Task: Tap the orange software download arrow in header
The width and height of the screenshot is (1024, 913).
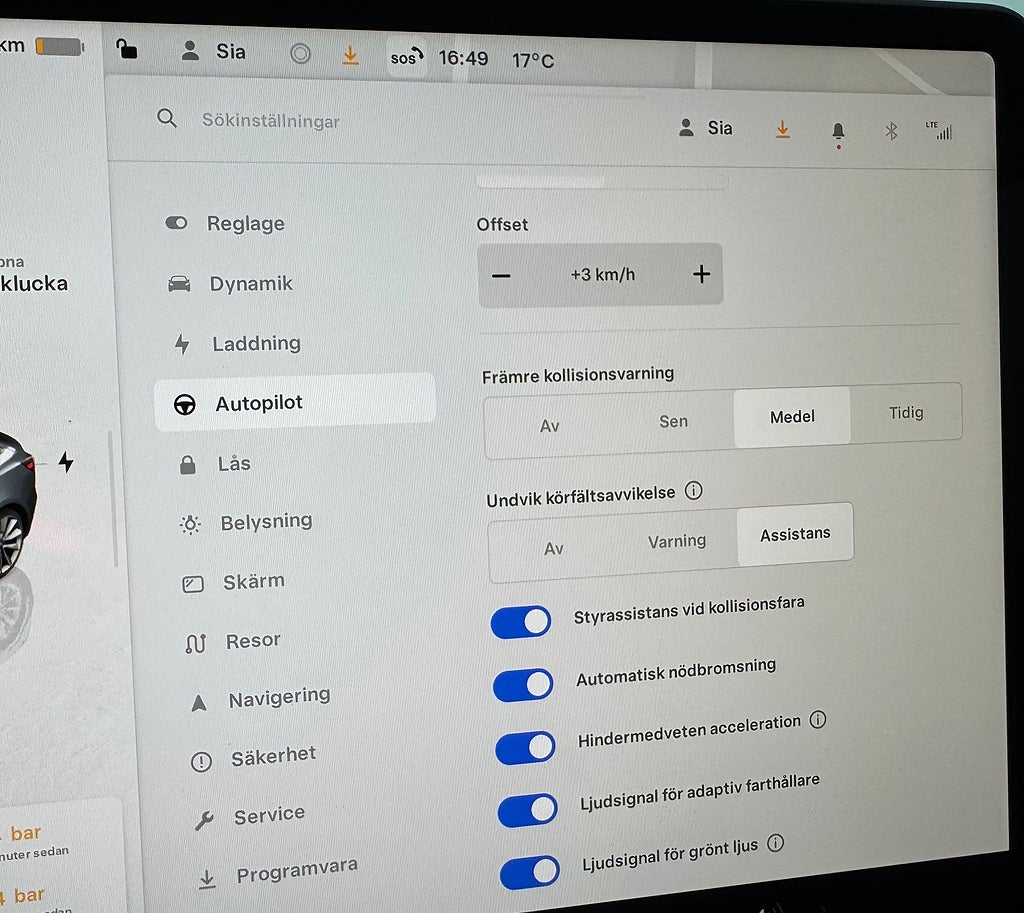Action: pos(782,130)
